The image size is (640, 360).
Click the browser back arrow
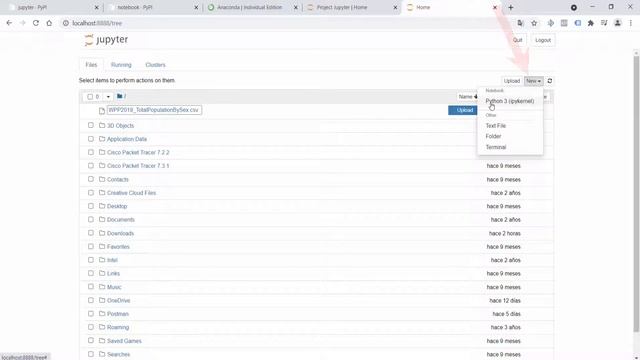point(9,23)
